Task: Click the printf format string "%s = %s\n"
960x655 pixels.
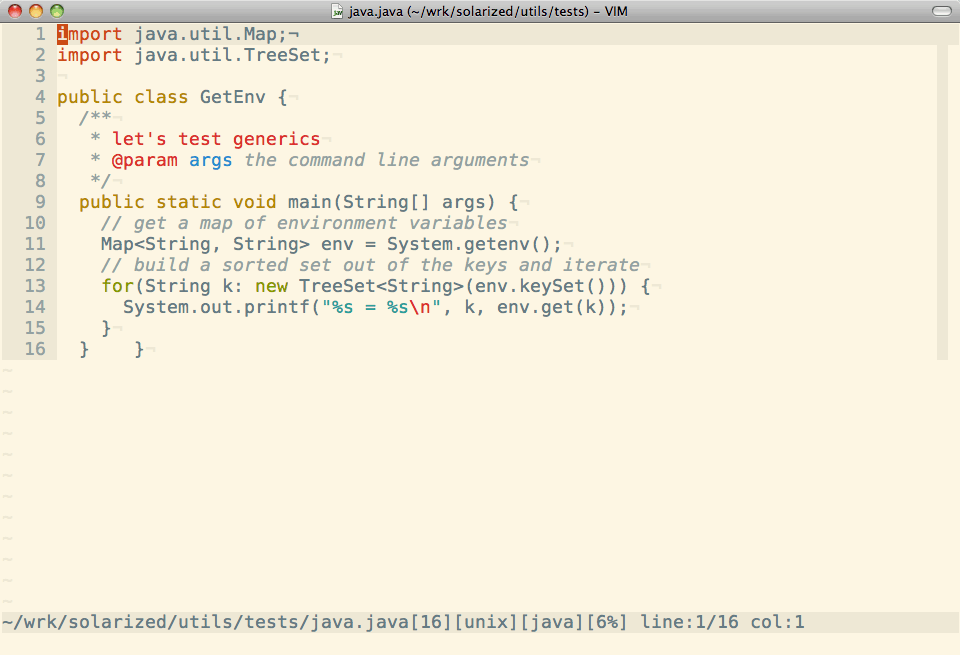Action: point(381,307)
